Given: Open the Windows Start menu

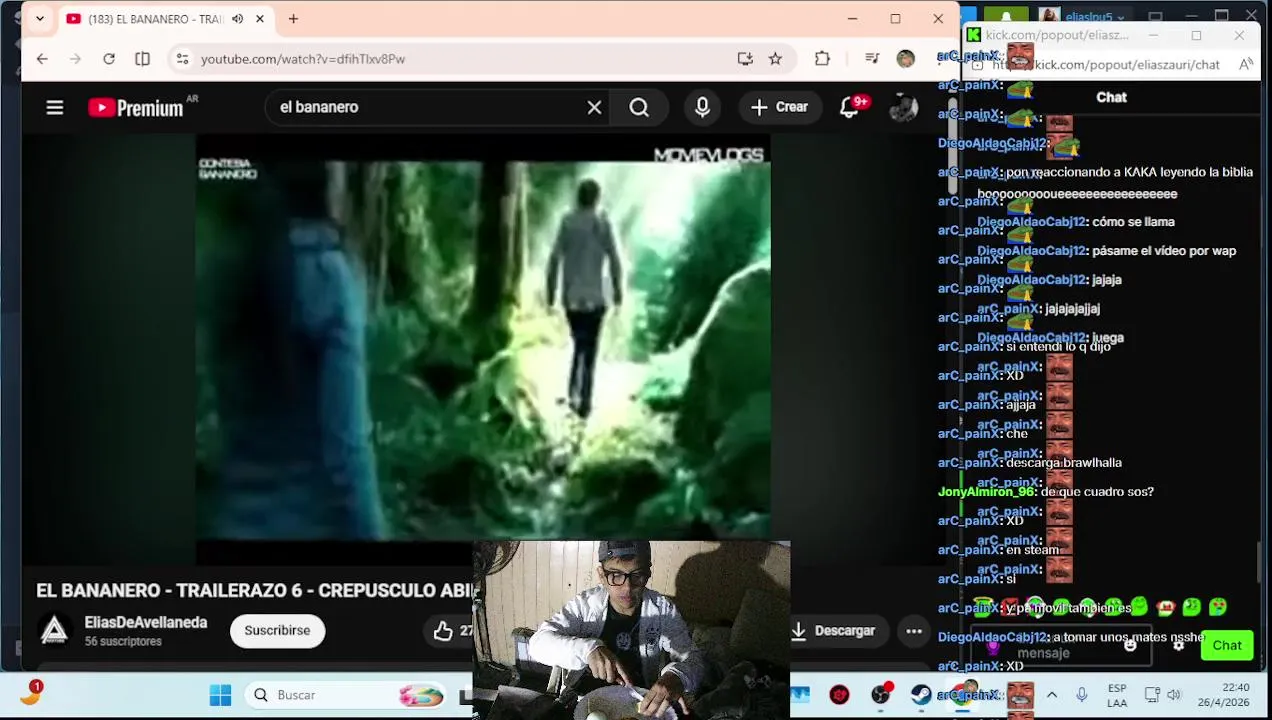Looking at the screenshot, I should [x=220, y=695].
